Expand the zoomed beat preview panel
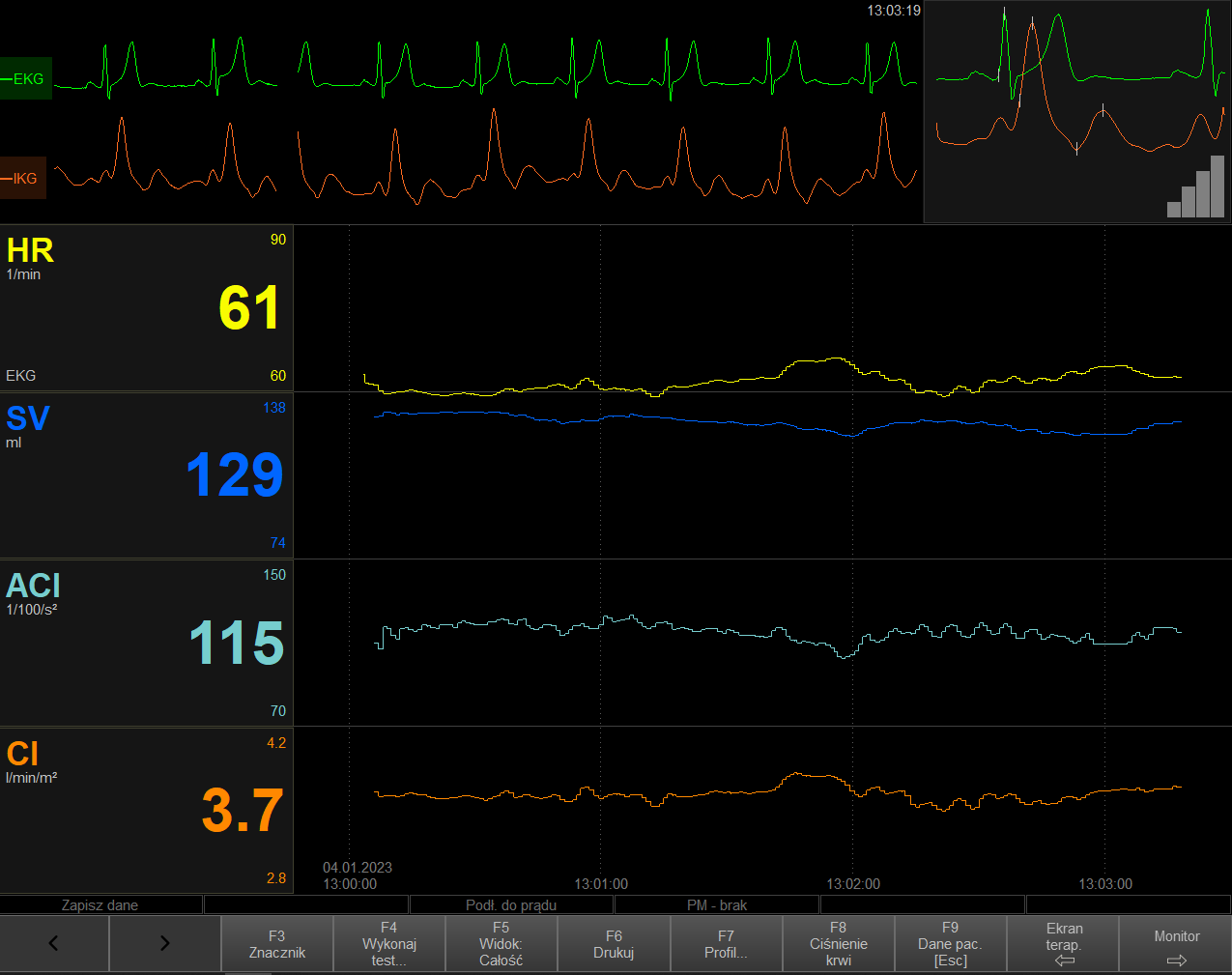This screenshot has height=975, width=1232. pos(1077,111)
